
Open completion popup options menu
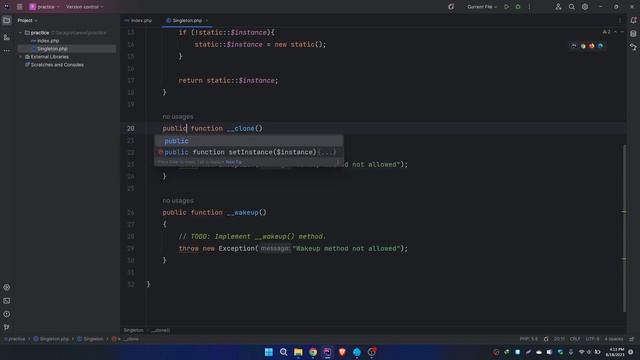tap(338, 162)
